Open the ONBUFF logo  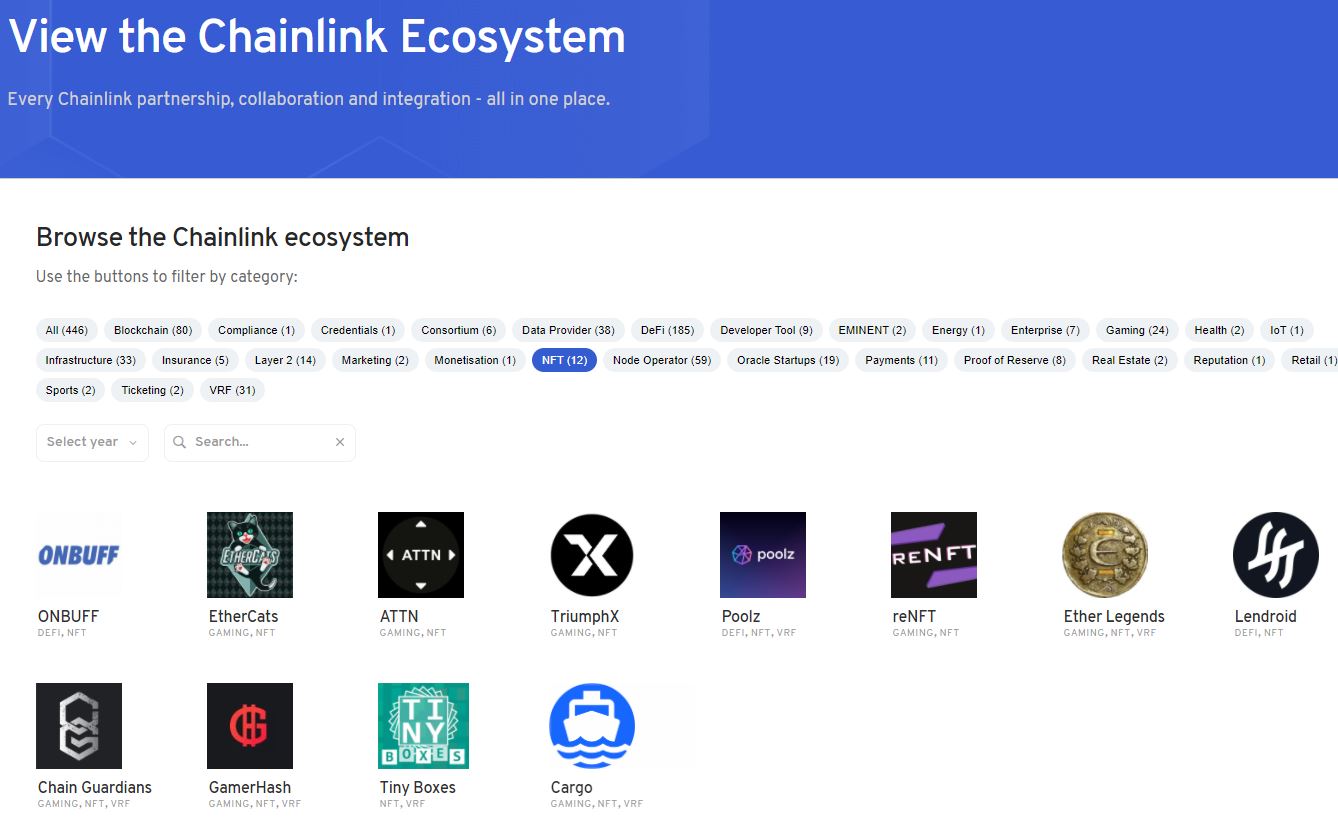pyautogui.click(x=79, y=555)
